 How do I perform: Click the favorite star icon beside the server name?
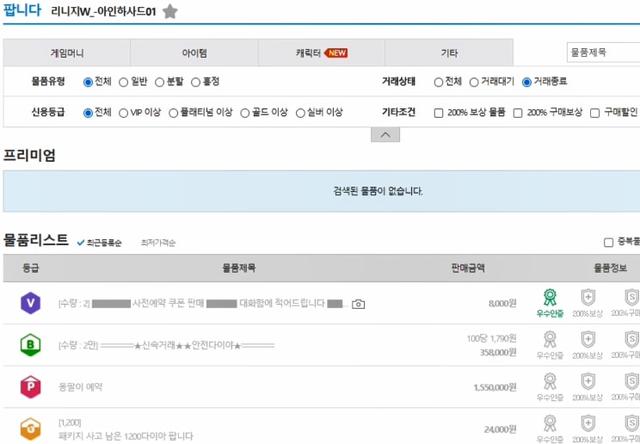click(x=170, y=11)
